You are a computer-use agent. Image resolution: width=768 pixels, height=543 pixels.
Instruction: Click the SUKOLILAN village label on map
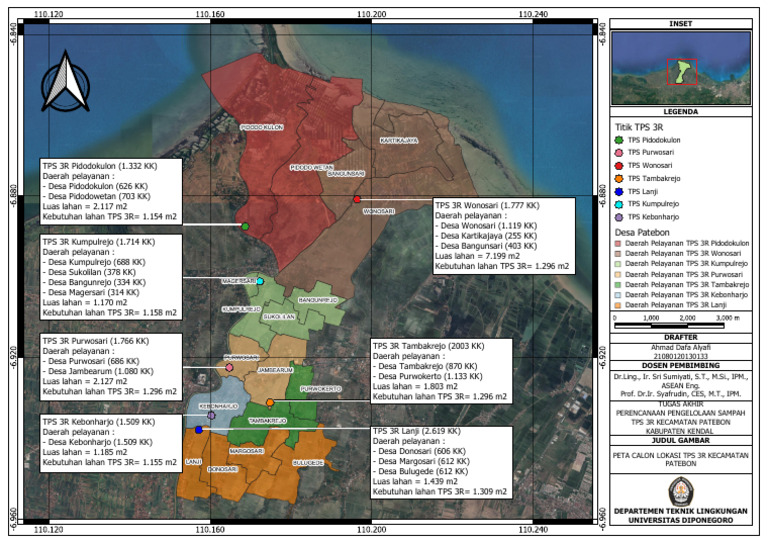(279, 317)
